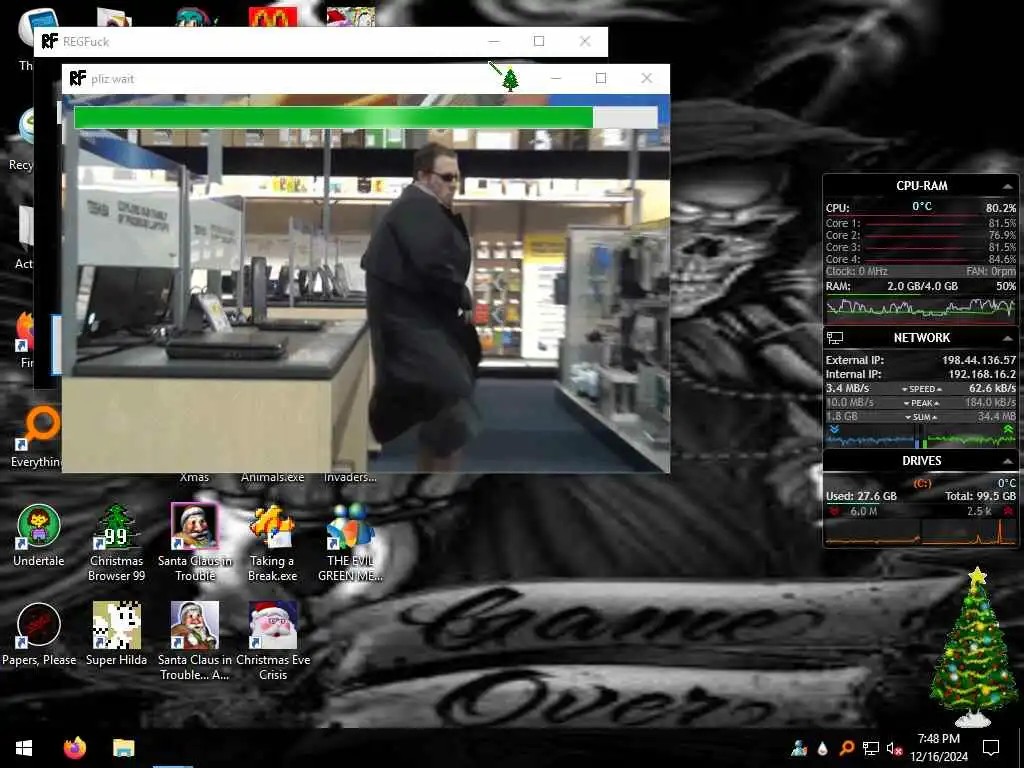Image resolution: width=1024 pixels, height=768 pixels.
Task: Click the Used: 27.6 GB text
Action: tap(861, 496)
